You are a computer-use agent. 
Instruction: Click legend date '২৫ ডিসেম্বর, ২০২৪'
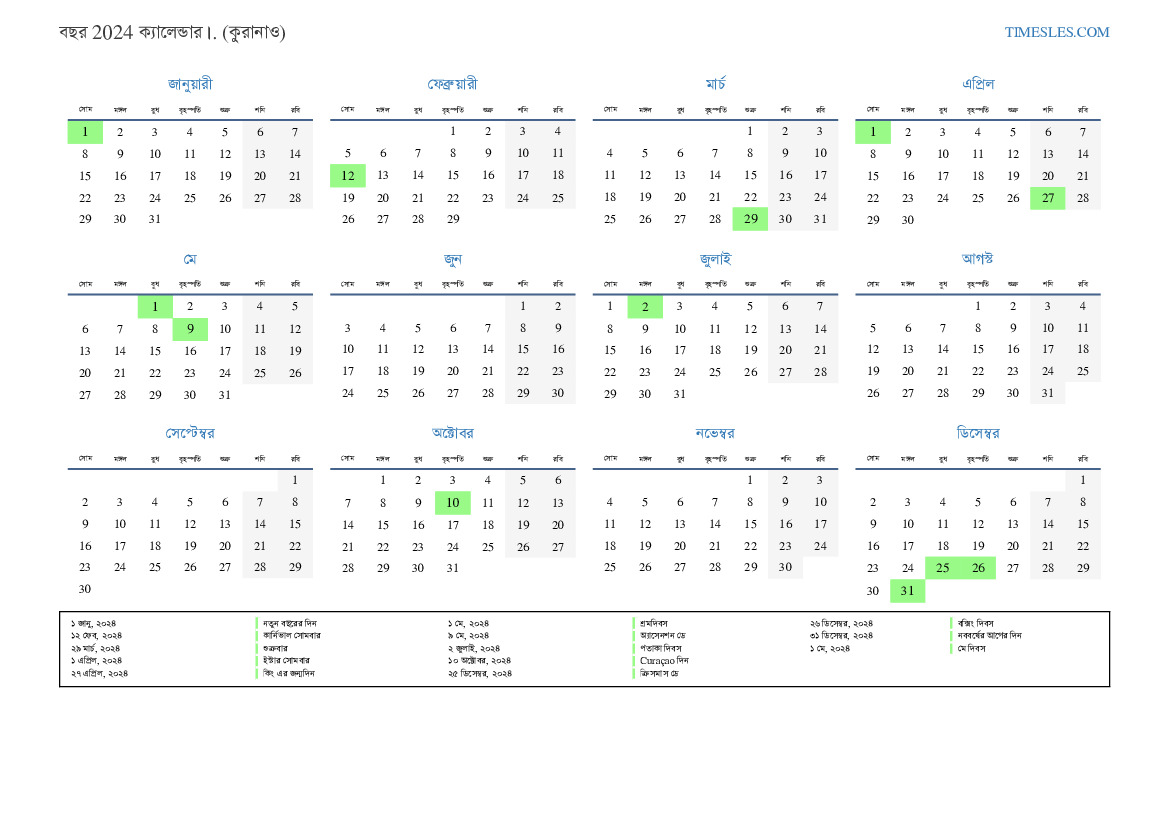pyautogui.click(x=480, y=673)
